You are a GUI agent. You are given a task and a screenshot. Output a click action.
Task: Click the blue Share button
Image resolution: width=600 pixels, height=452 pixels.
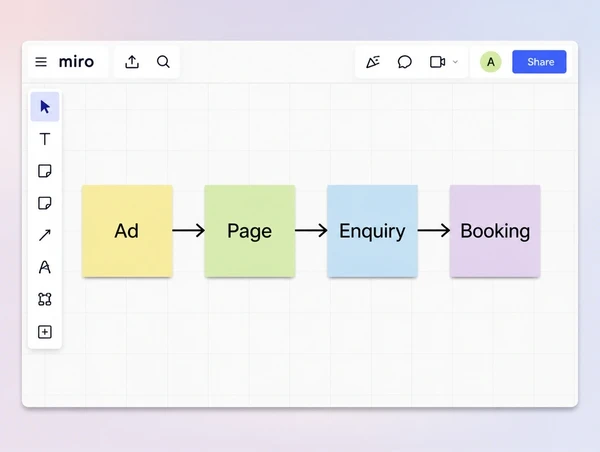539,62
